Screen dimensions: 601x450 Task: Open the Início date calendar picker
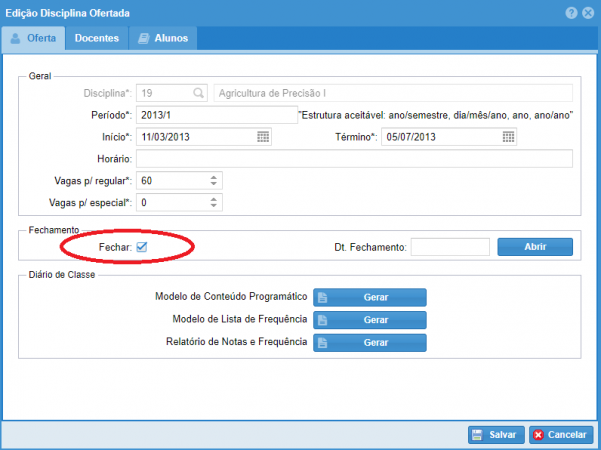[x=263, y=137]
